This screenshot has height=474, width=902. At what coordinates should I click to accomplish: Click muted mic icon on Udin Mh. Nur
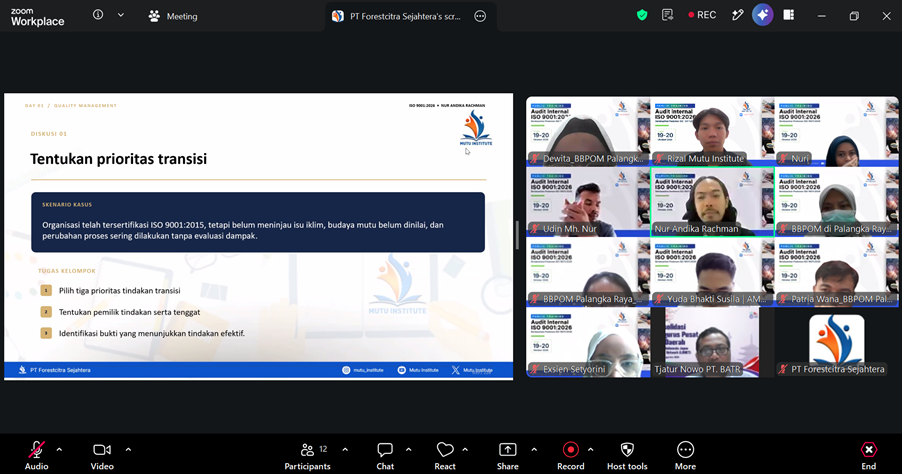click(x=534, y=229)
